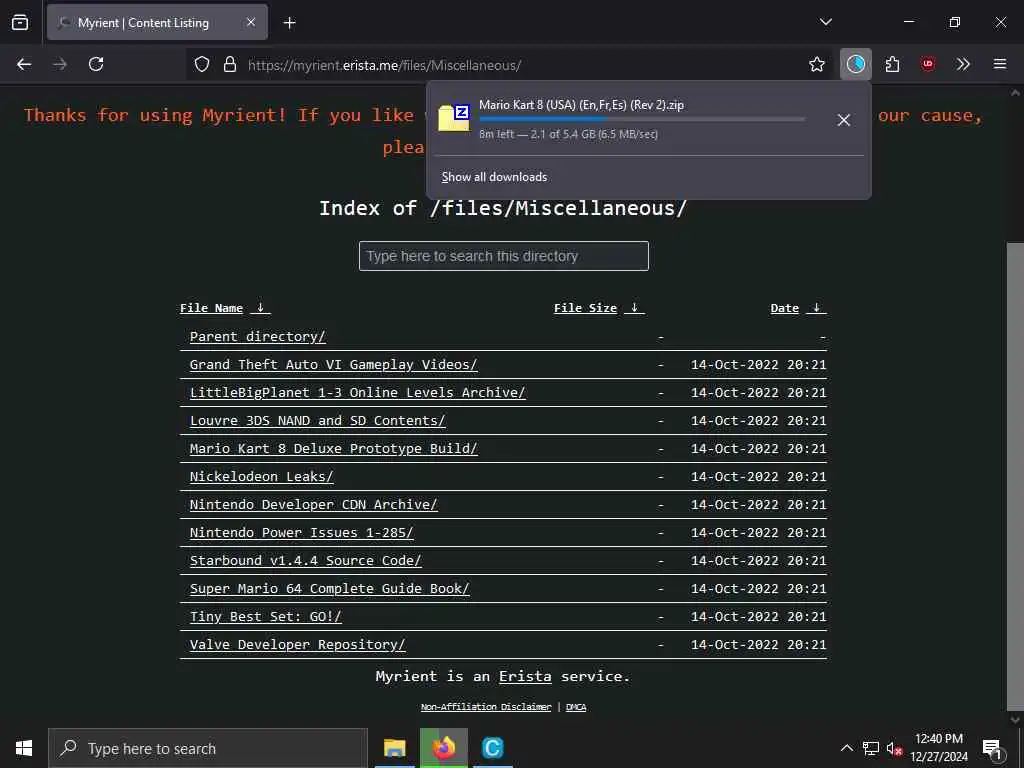Click the Mario Kart 8 zip file icon

[454, 118]
